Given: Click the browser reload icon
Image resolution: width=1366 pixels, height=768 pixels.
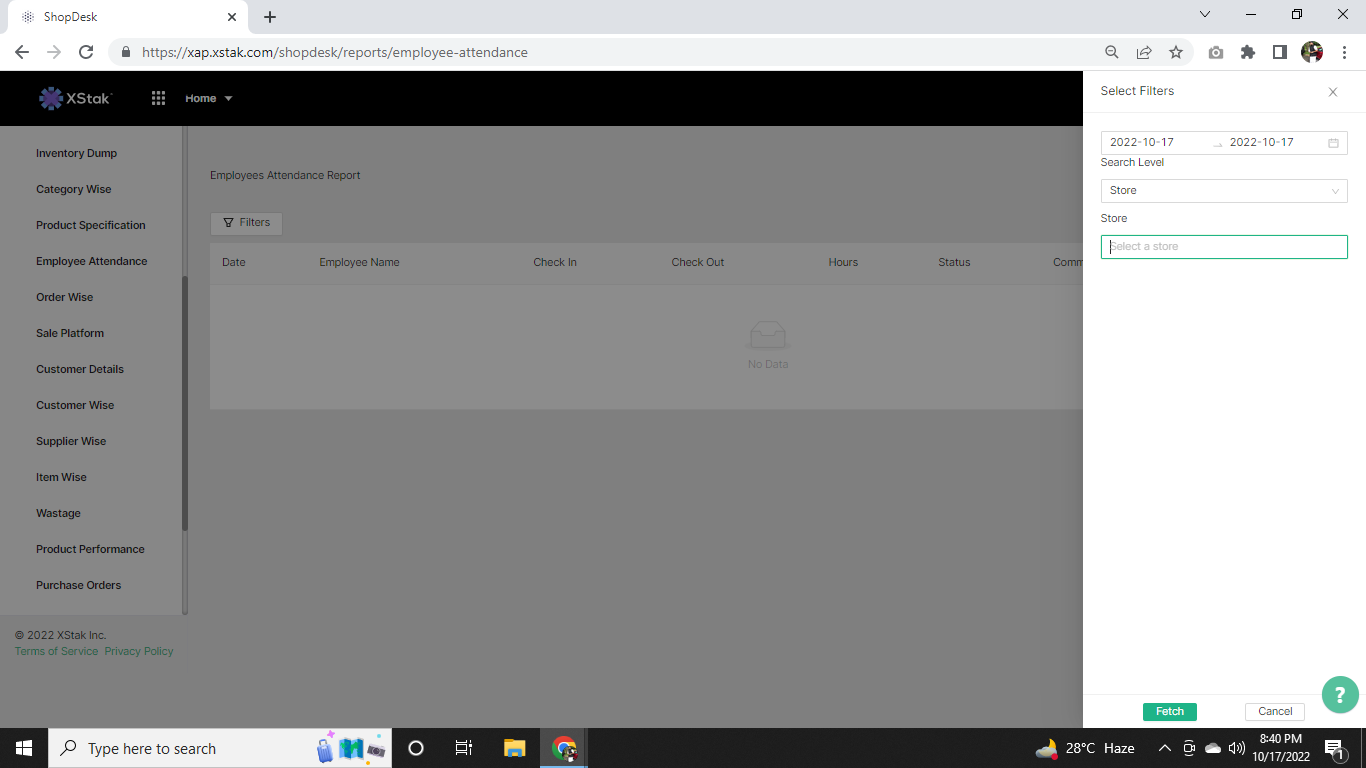Looking at the screenshot, I should [86, 52].
